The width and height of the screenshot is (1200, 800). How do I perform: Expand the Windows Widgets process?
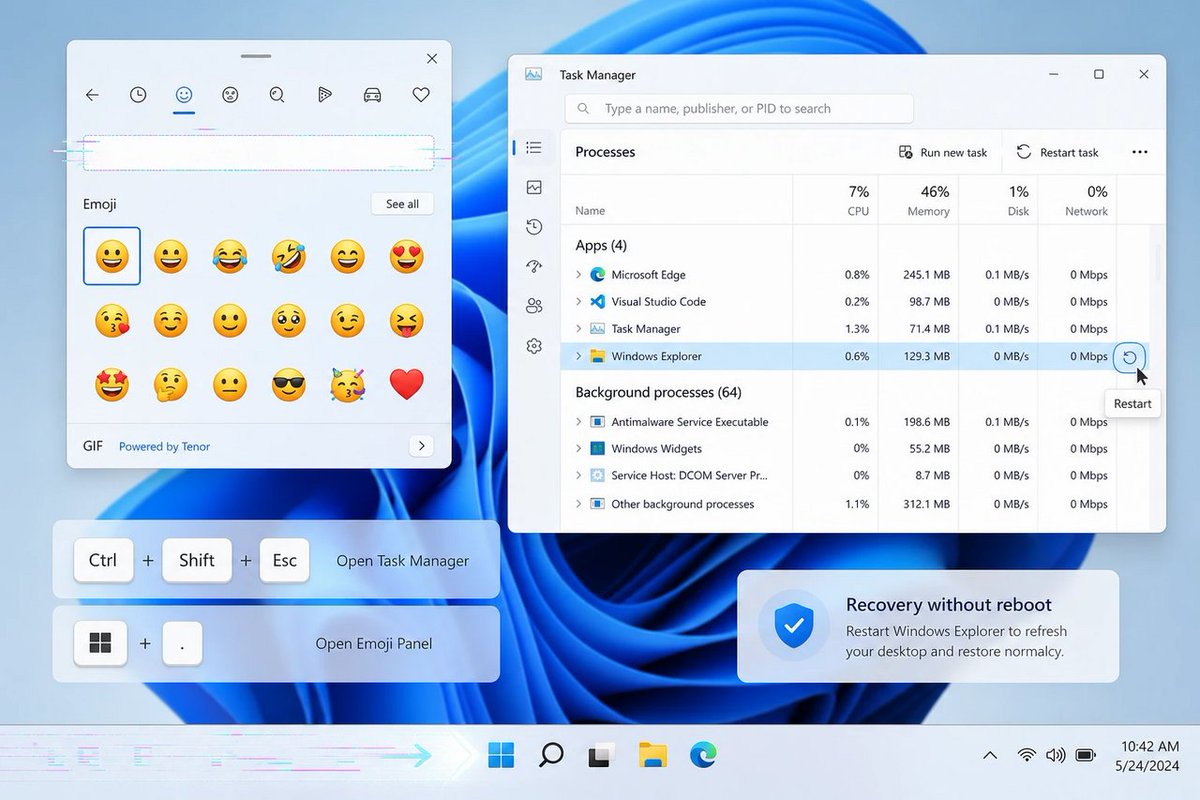[578, 449]
